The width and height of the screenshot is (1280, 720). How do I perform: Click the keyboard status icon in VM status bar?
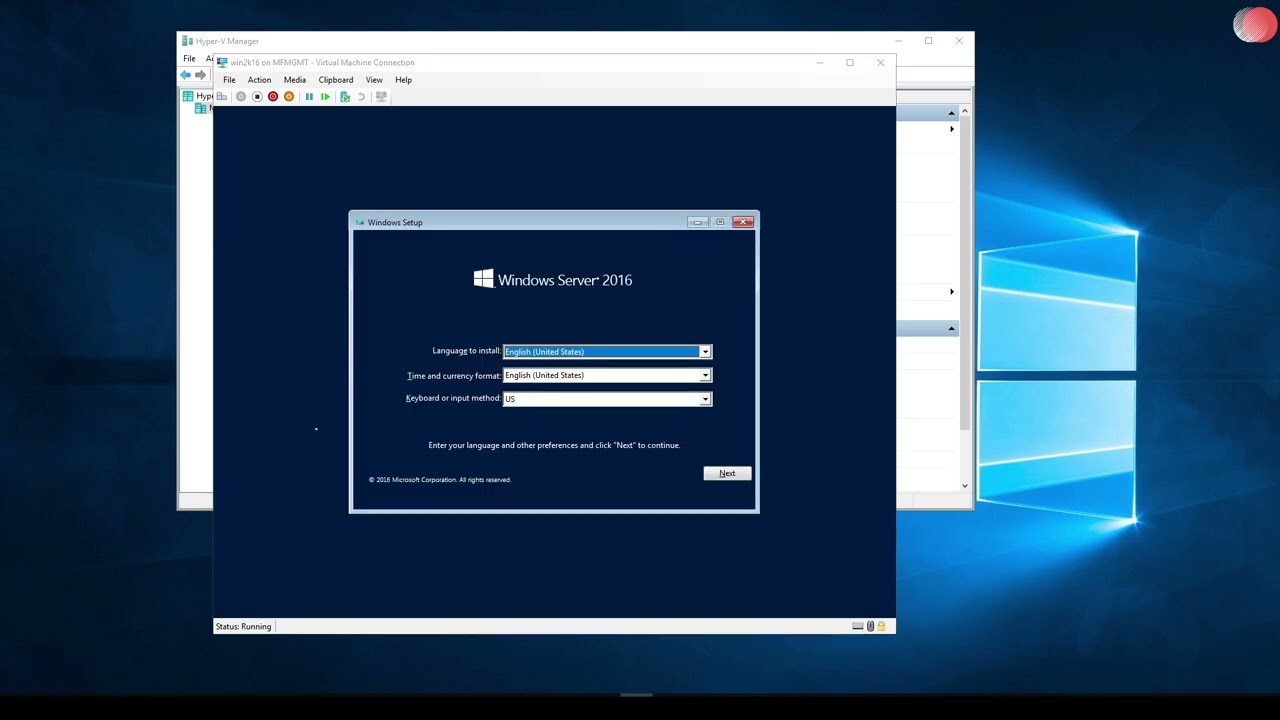[x=858, y=626]
